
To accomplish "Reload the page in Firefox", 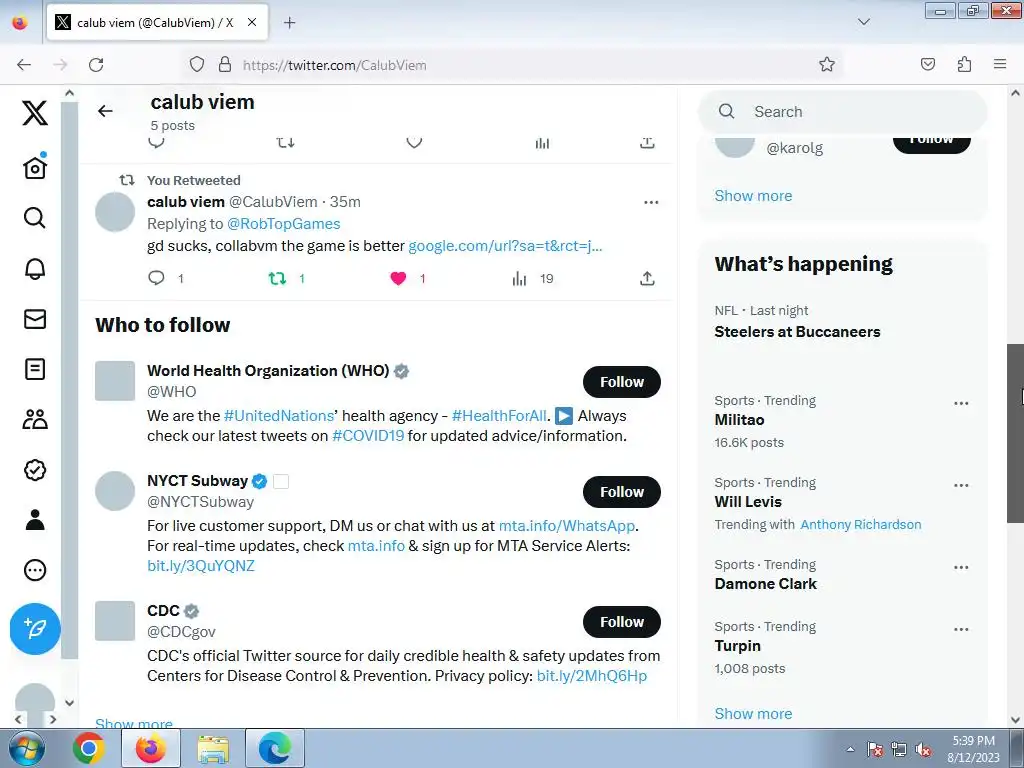I will (96, 65).
